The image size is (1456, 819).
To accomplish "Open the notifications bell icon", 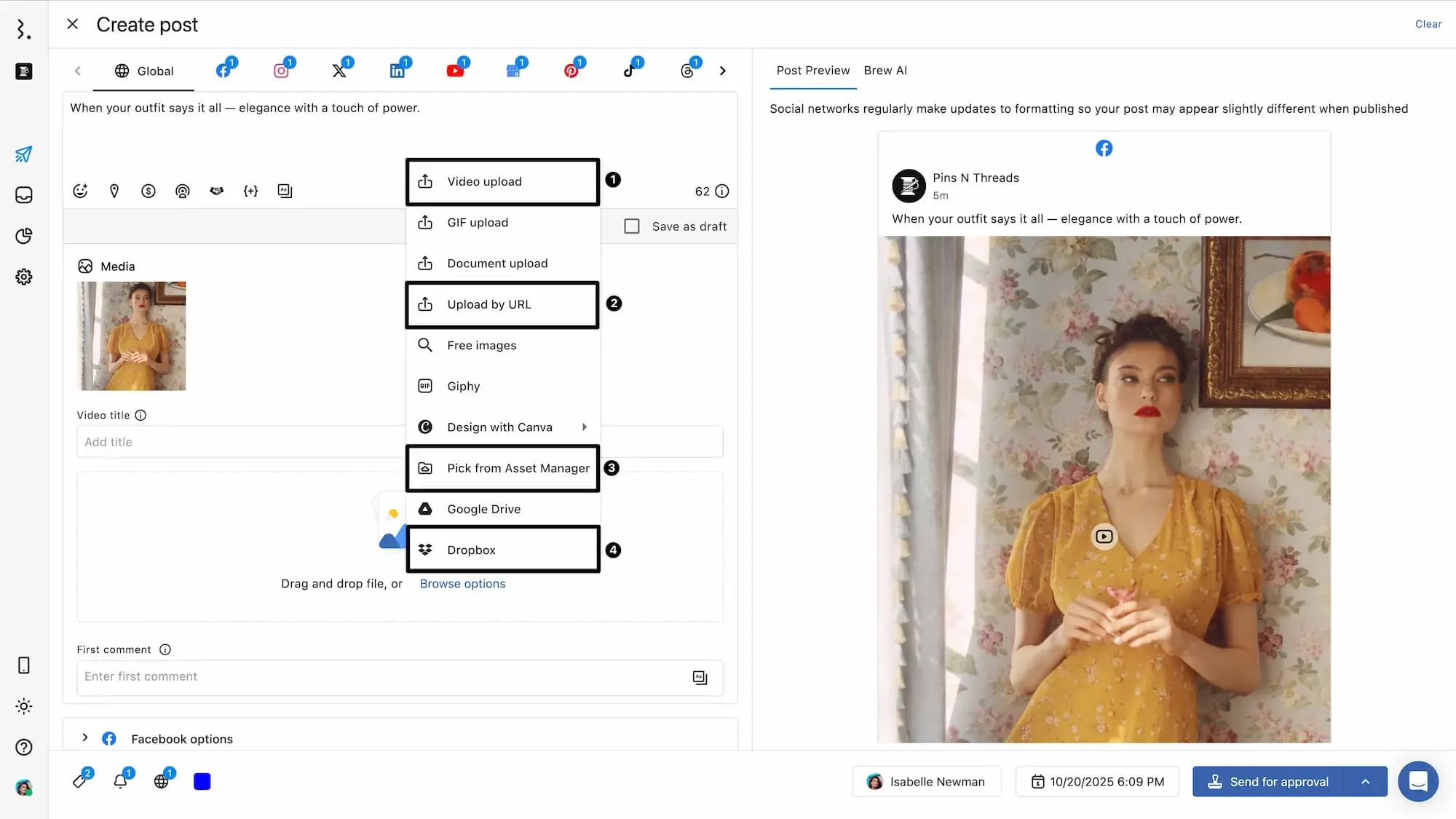I will click(121, 781).
